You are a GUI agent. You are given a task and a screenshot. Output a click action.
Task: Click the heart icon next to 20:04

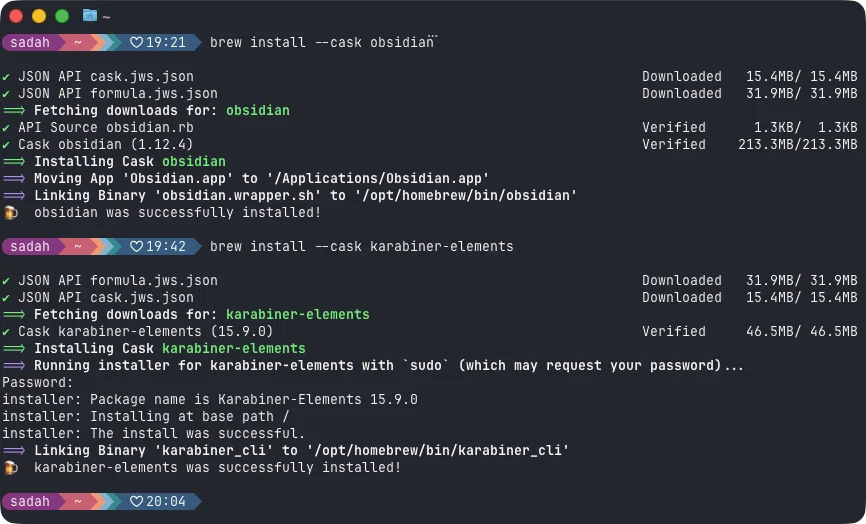pos(136,502)
